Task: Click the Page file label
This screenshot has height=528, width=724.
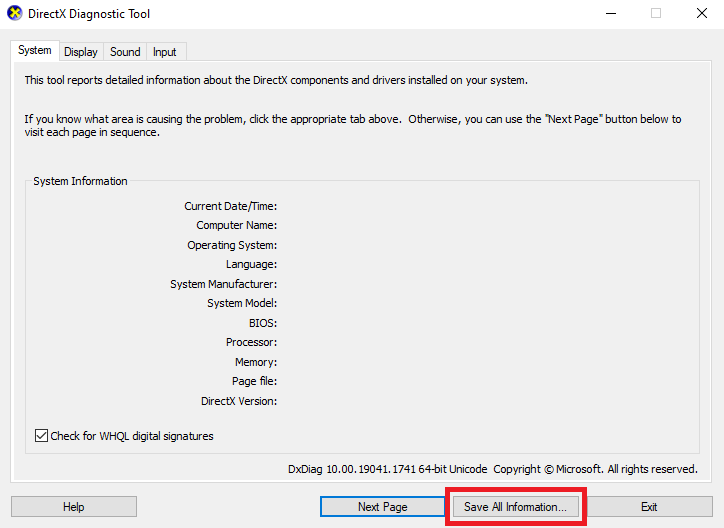Action: (254, 381)
